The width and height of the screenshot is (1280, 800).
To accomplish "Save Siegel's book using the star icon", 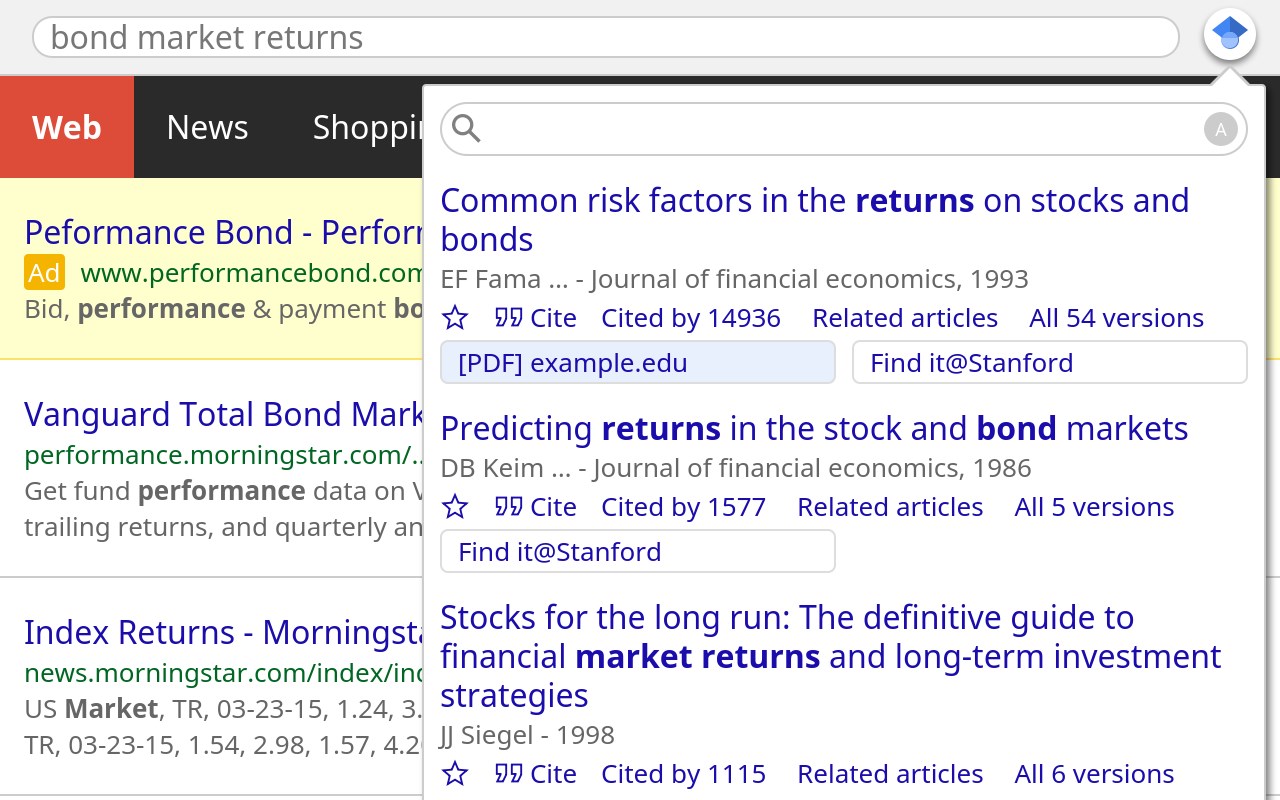I will 455,774.
